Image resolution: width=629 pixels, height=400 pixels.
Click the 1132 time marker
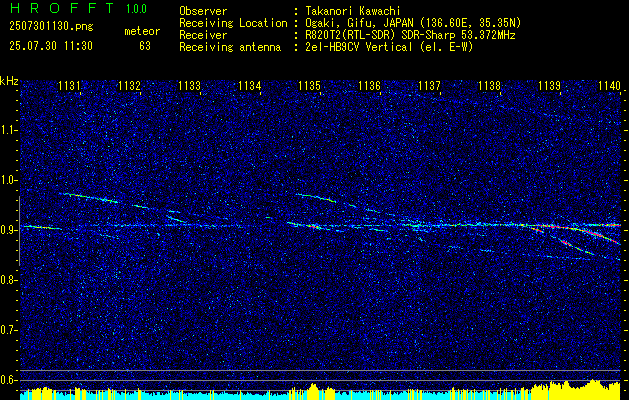(129, 85)
